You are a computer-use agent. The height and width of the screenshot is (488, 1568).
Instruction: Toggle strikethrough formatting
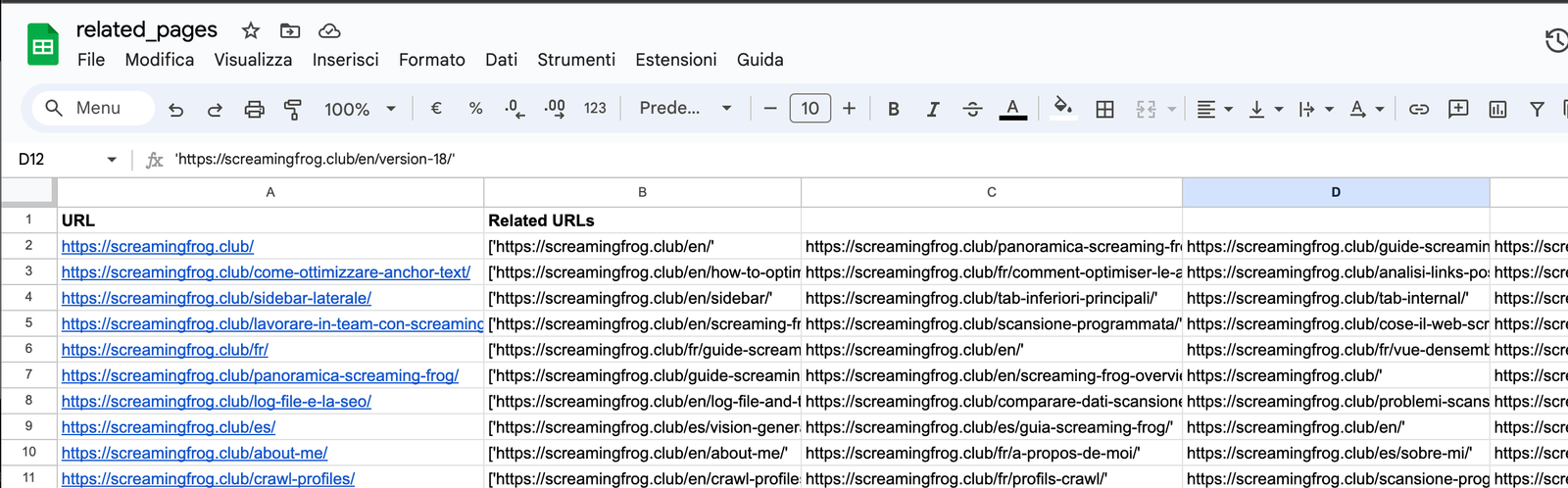[x=971, y=109]
